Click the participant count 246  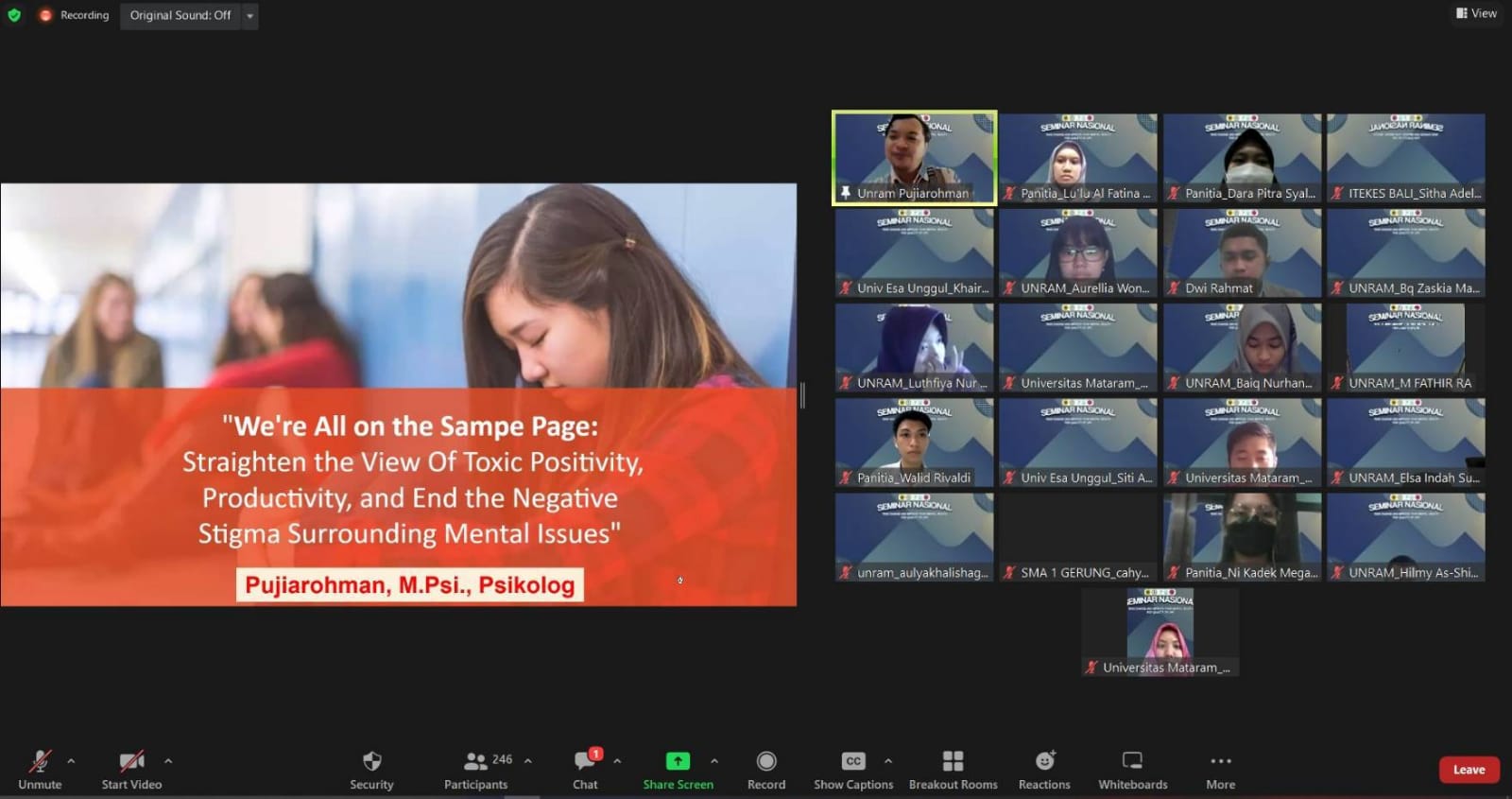pos(503,759)
